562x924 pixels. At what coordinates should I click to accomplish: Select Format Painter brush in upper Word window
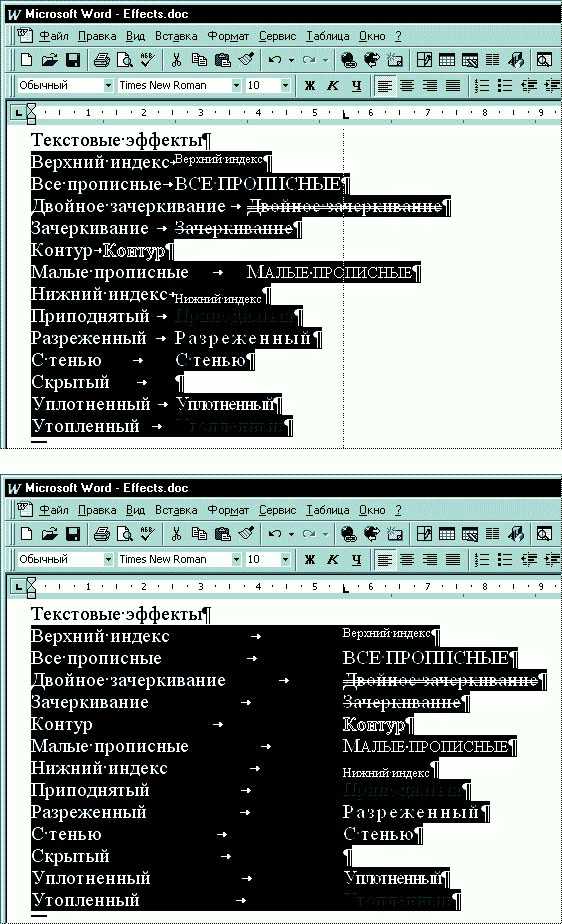[x=246, y=60]
